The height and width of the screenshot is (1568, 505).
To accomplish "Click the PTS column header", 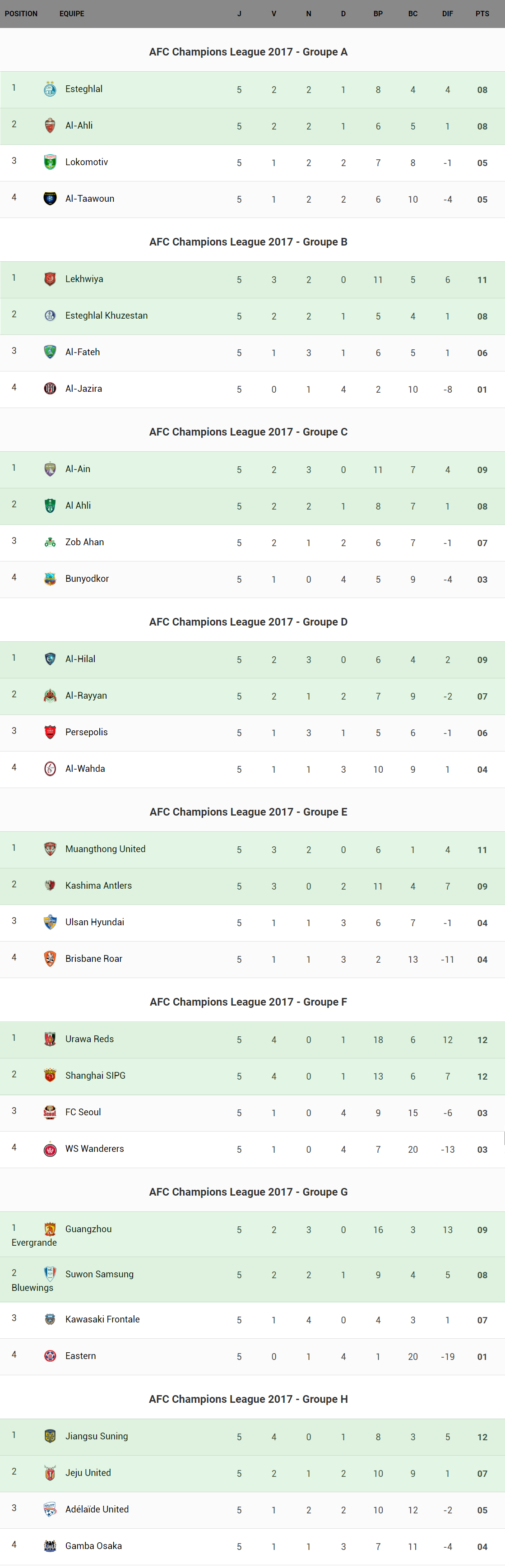I will click(x=482, y=14).
